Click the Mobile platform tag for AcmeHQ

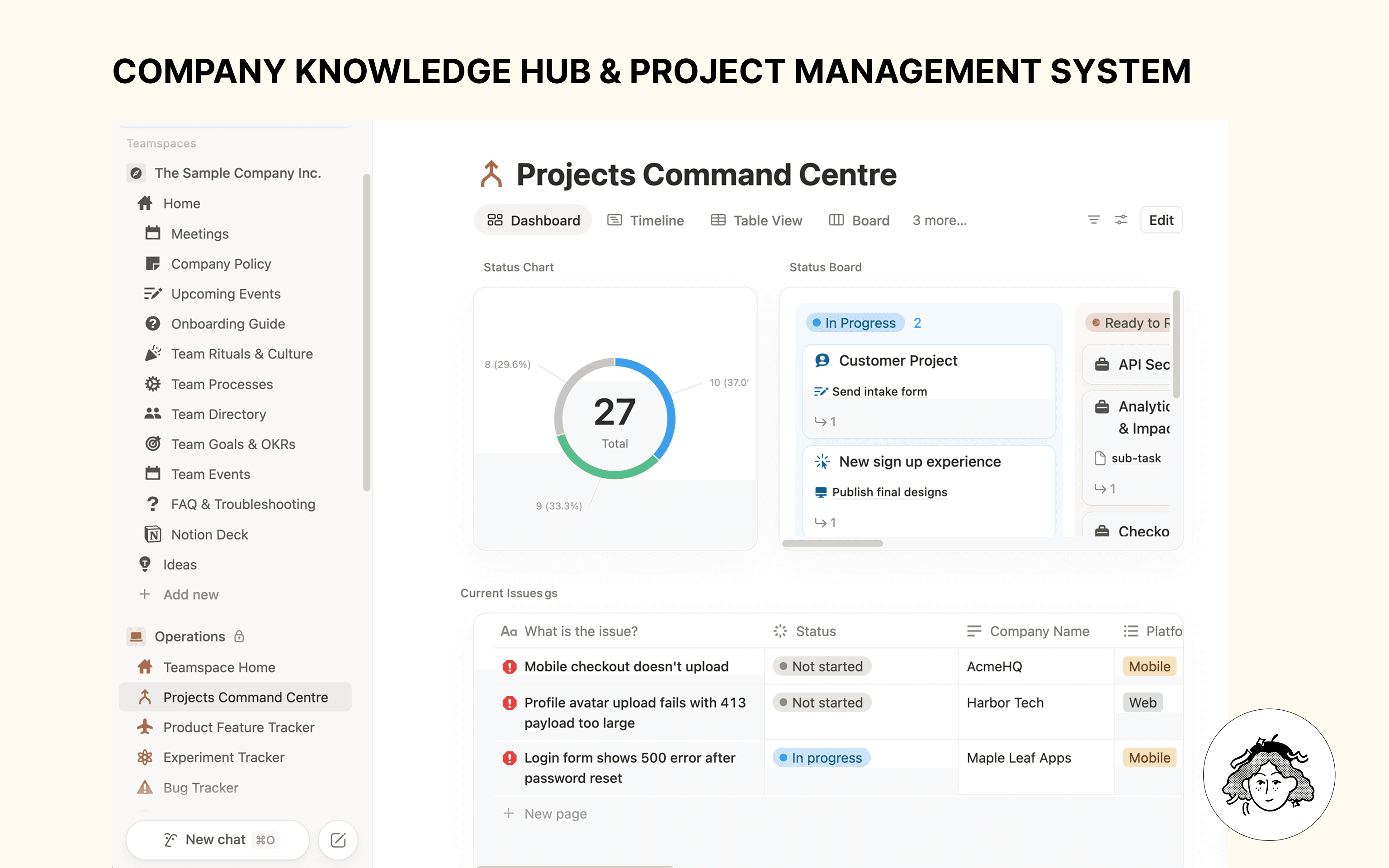pos(1149,666)
